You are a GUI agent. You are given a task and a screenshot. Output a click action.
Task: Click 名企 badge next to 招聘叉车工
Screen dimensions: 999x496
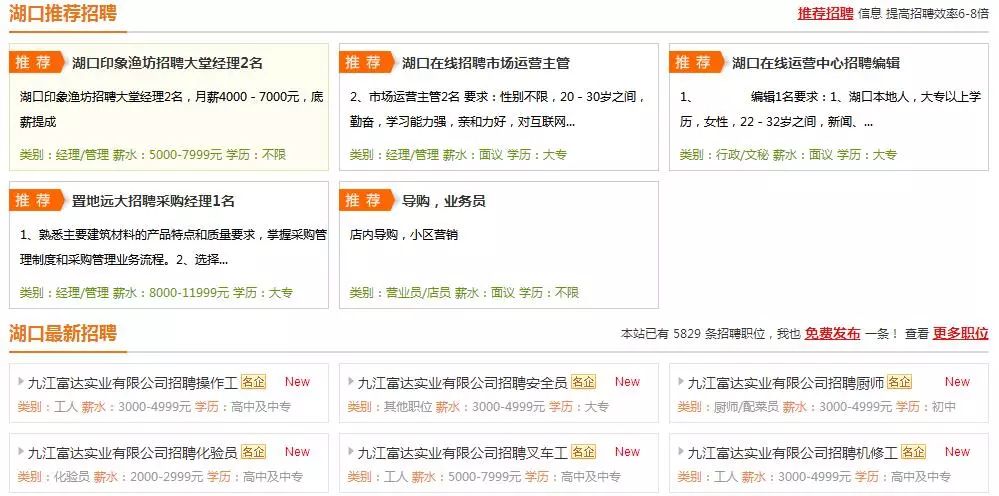click(584, 452)
